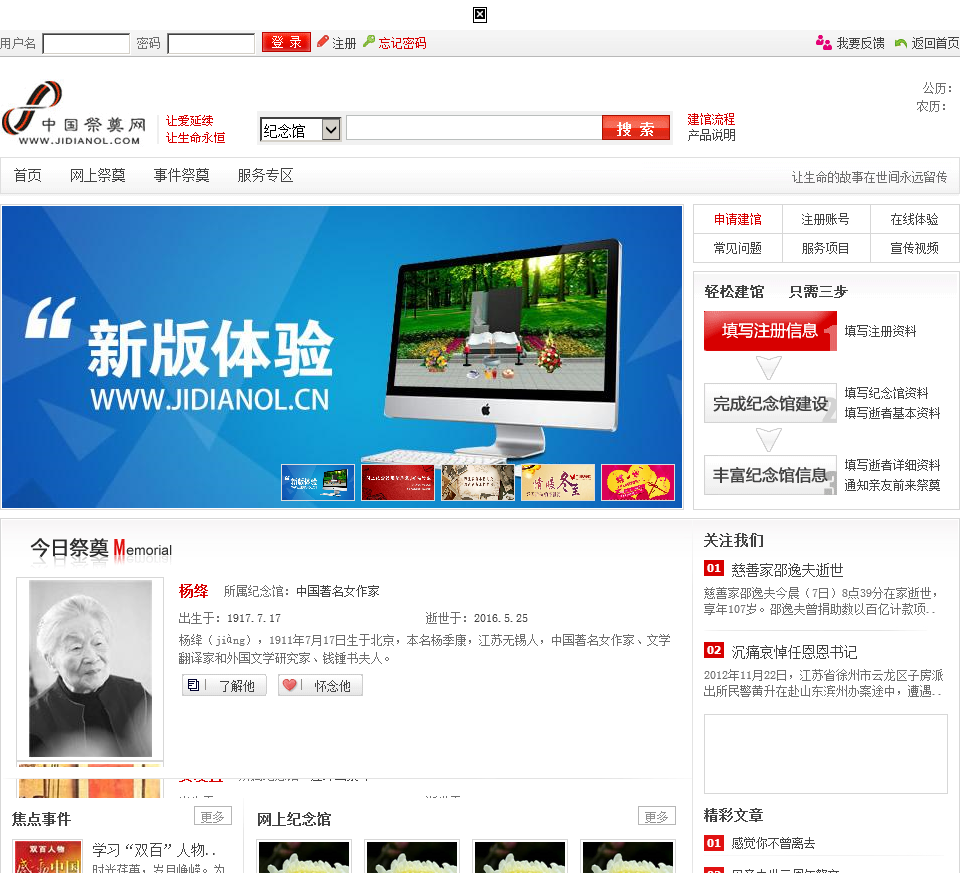Screen dimensions: 960x873
Task: Click the 了解他 button
Action: (224, 685)
